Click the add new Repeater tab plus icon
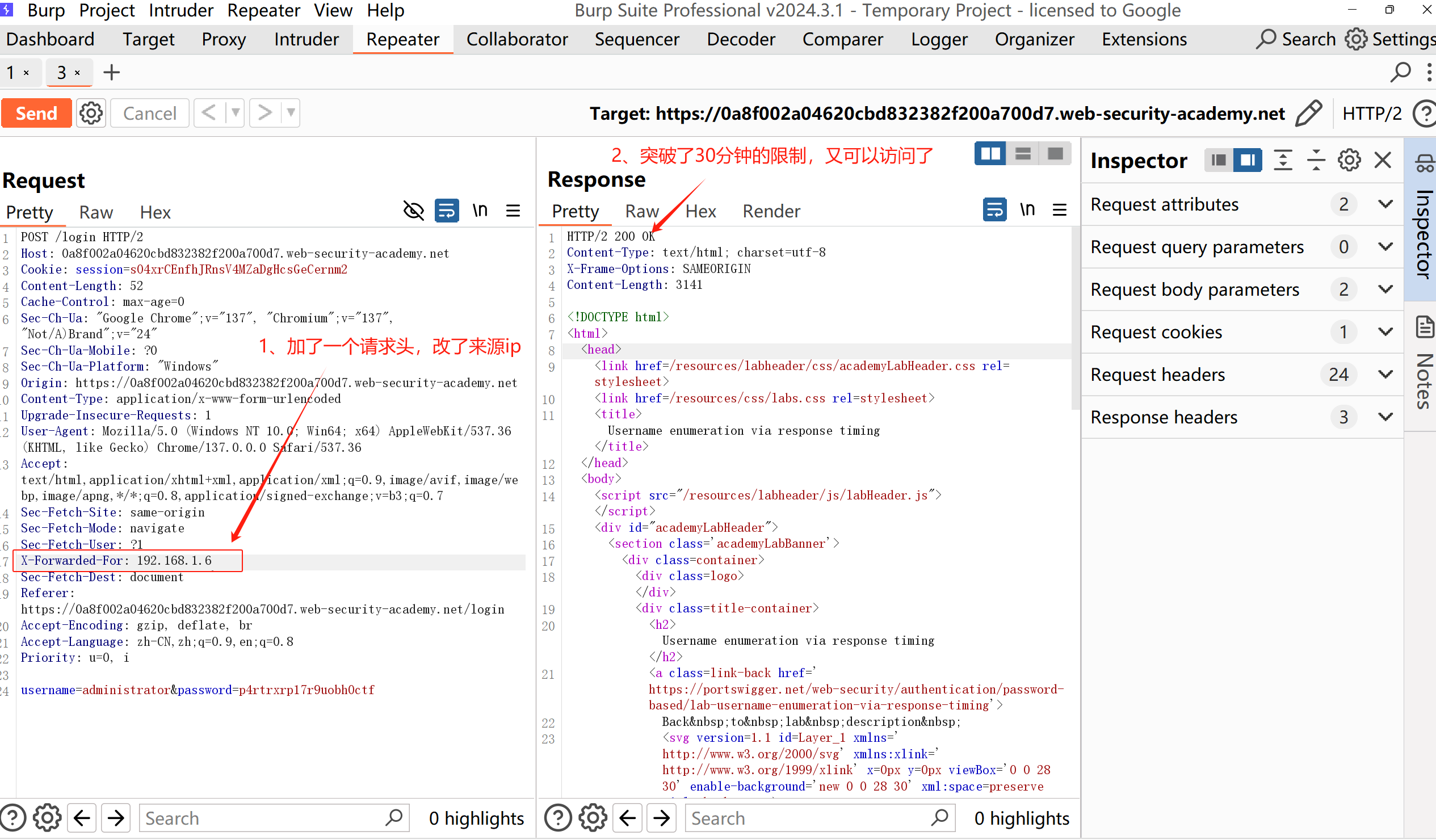This screenshot has width=1436, height=840. (112, 73)
